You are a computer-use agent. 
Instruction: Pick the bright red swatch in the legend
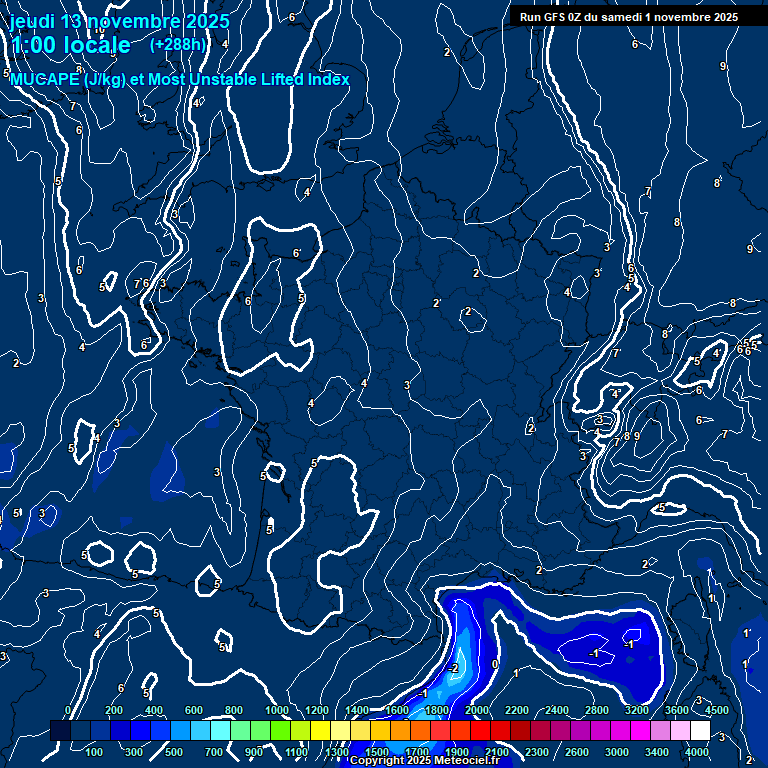pos(480,731)
